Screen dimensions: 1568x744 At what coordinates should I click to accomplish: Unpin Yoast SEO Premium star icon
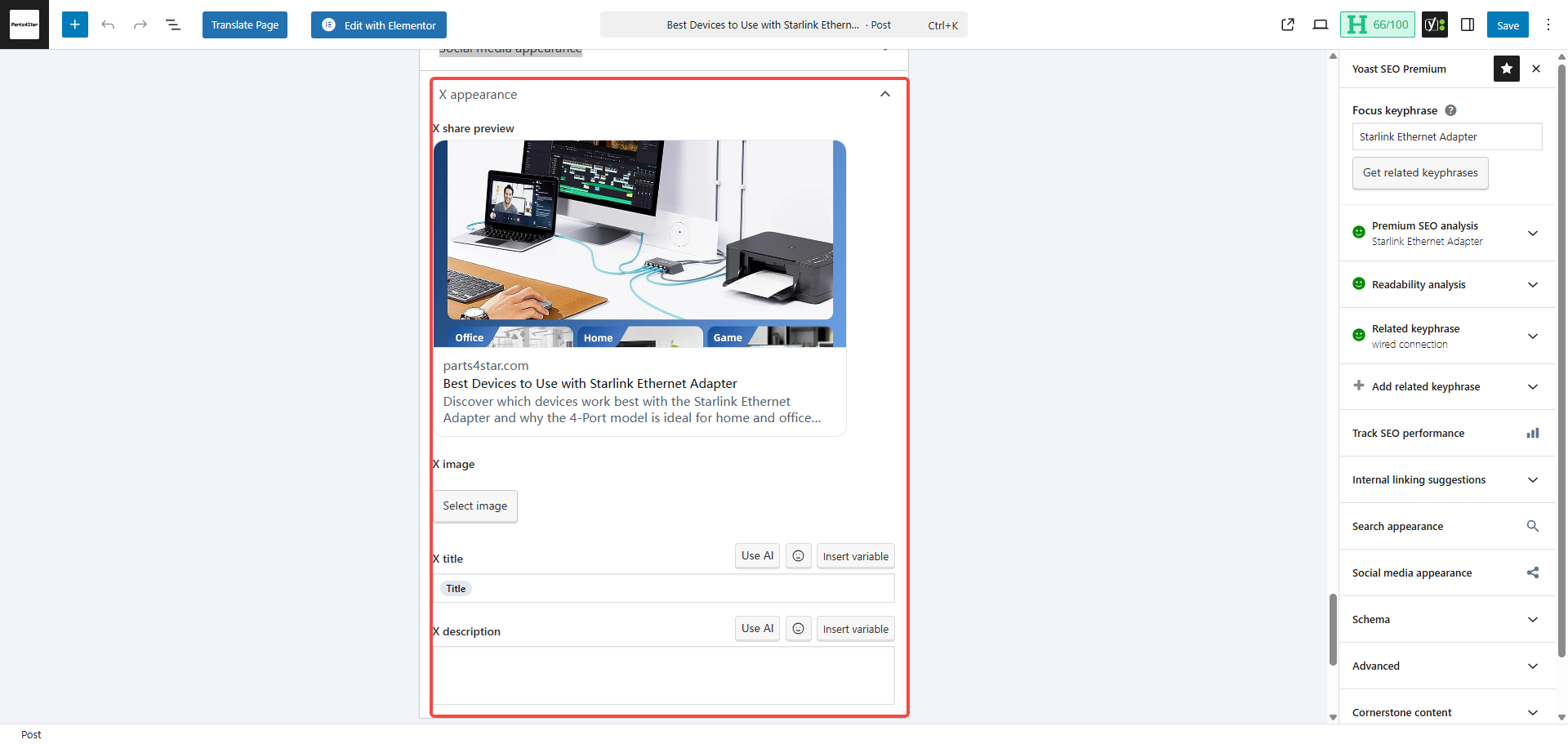point(1507,69)
